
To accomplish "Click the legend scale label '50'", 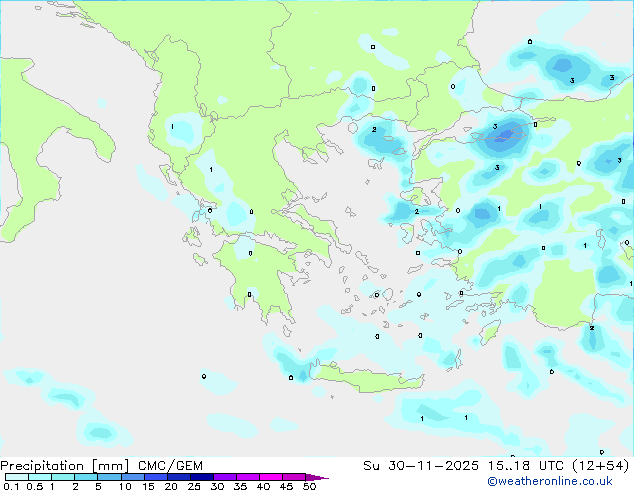I will pos(309,486).
